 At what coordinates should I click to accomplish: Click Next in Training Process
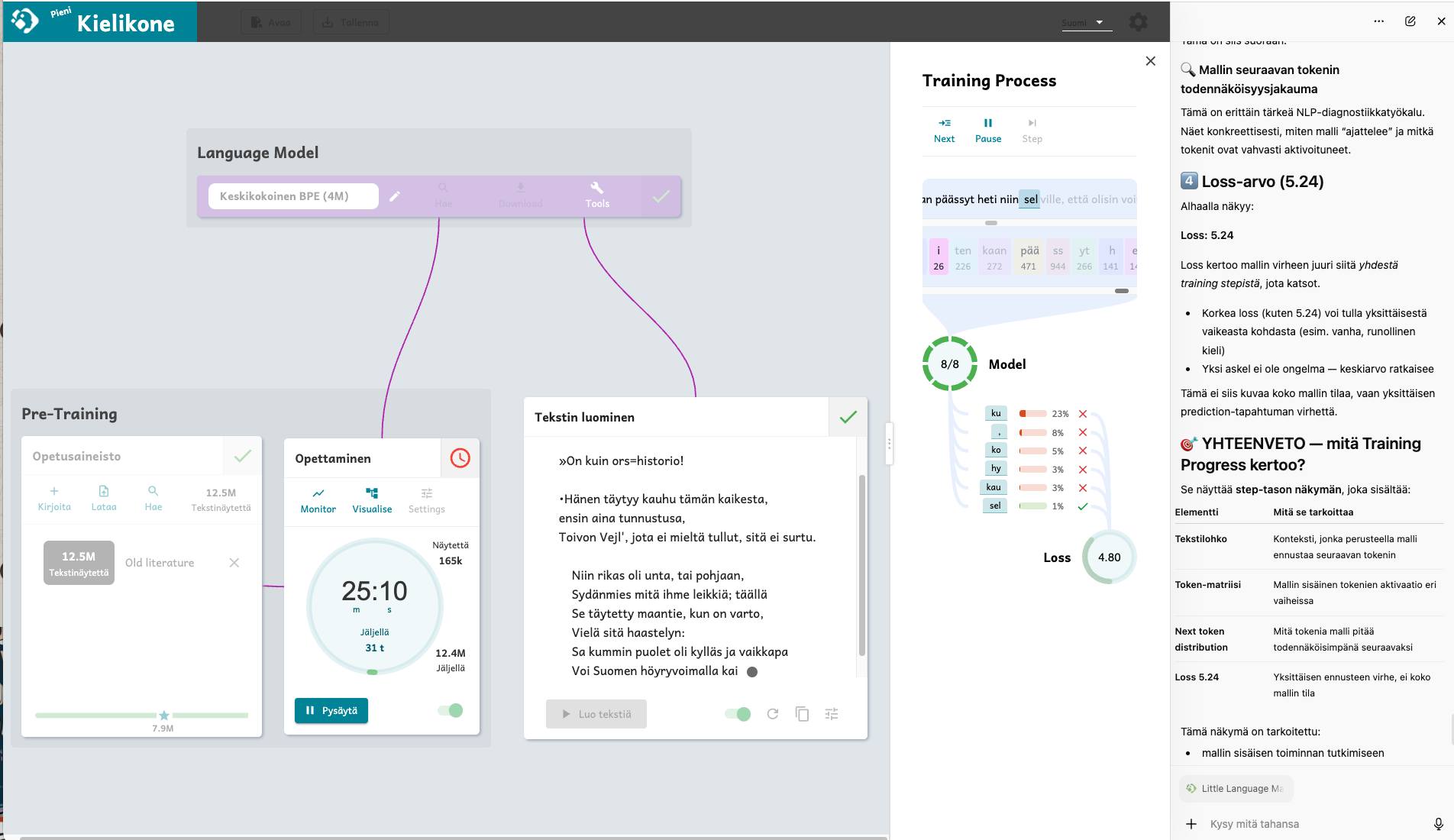(944, 131)
